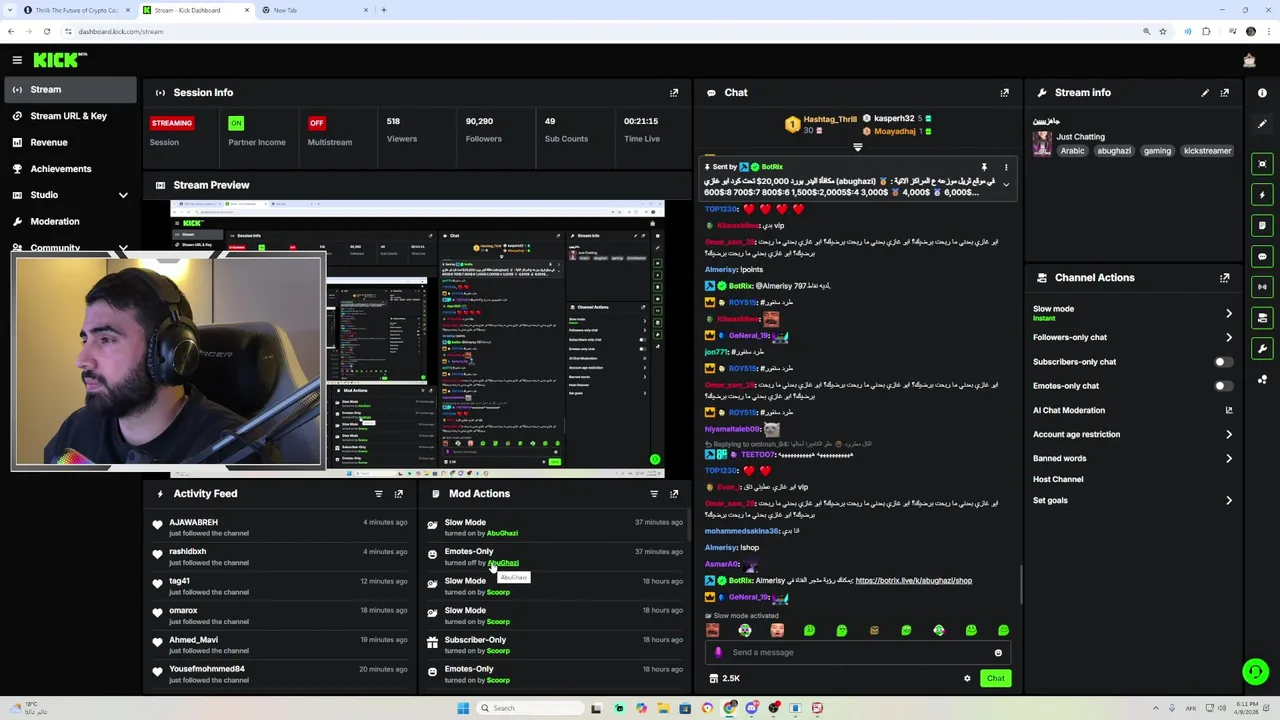1280x720 pixels.
Task: Click the taskbar Search box
Action: tap(530, 708)
